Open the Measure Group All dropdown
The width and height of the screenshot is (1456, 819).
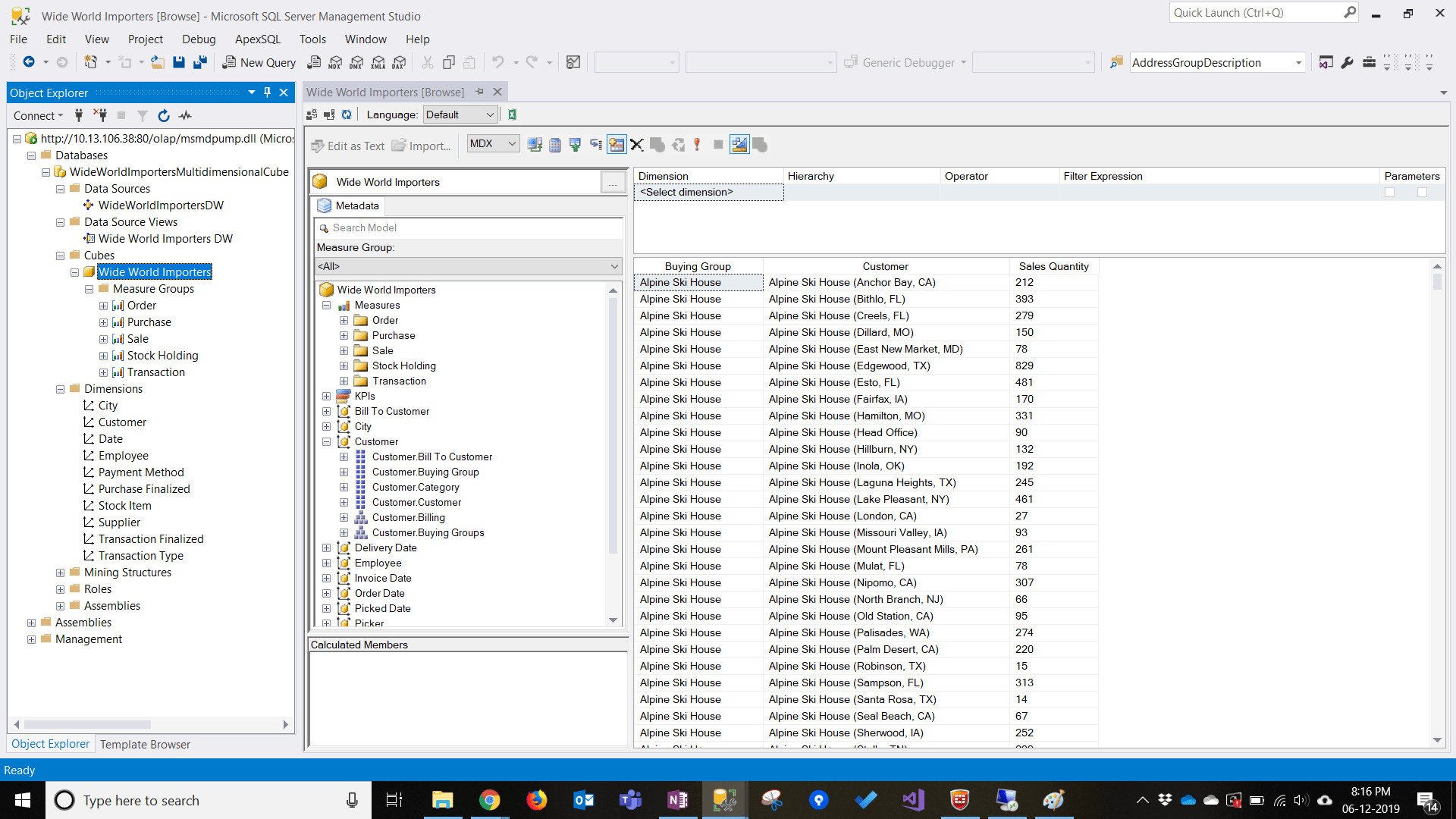[468, 266]
